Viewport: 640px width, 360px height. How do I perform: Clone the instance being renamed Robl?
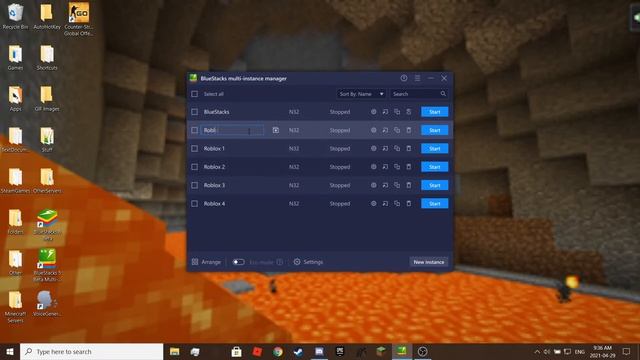pos(397,130)
